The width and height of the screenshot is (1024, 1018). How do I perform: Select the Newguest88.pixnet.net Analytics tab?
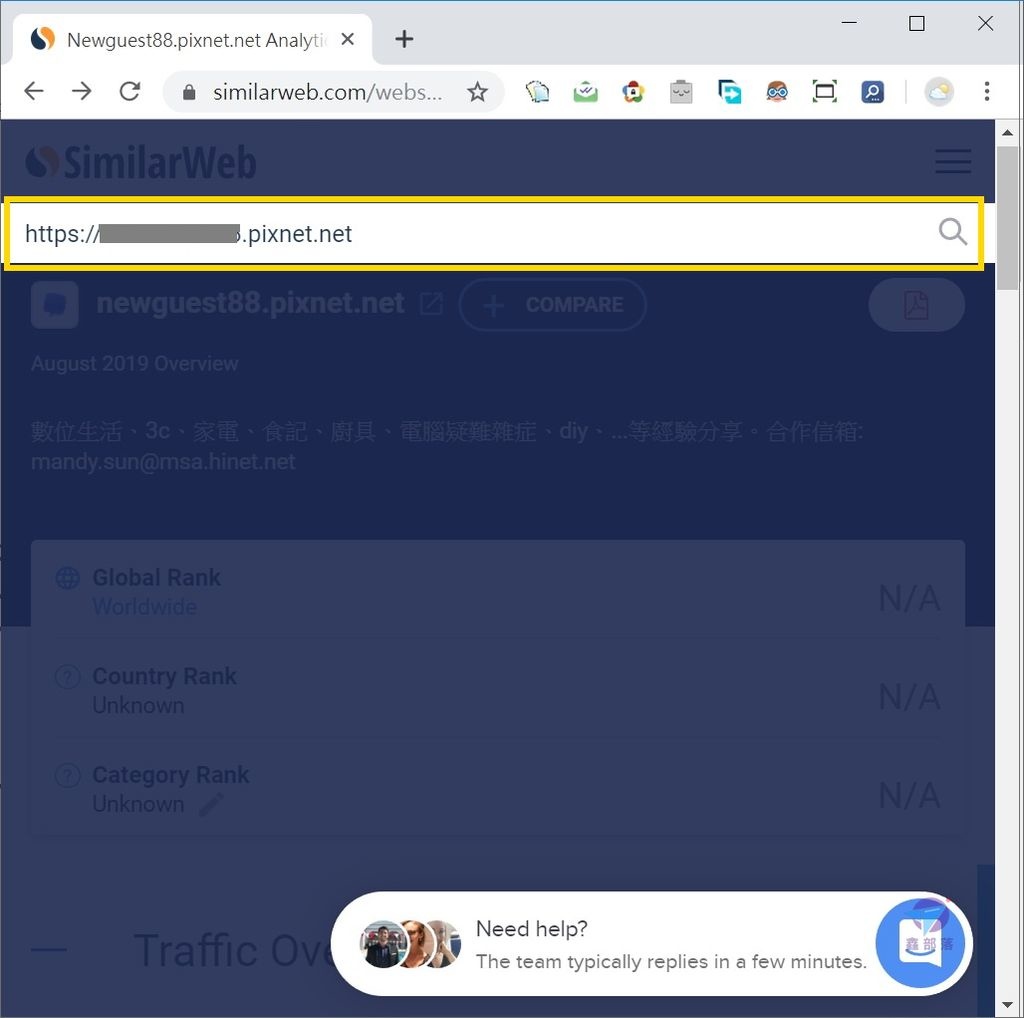click(193, 40)
